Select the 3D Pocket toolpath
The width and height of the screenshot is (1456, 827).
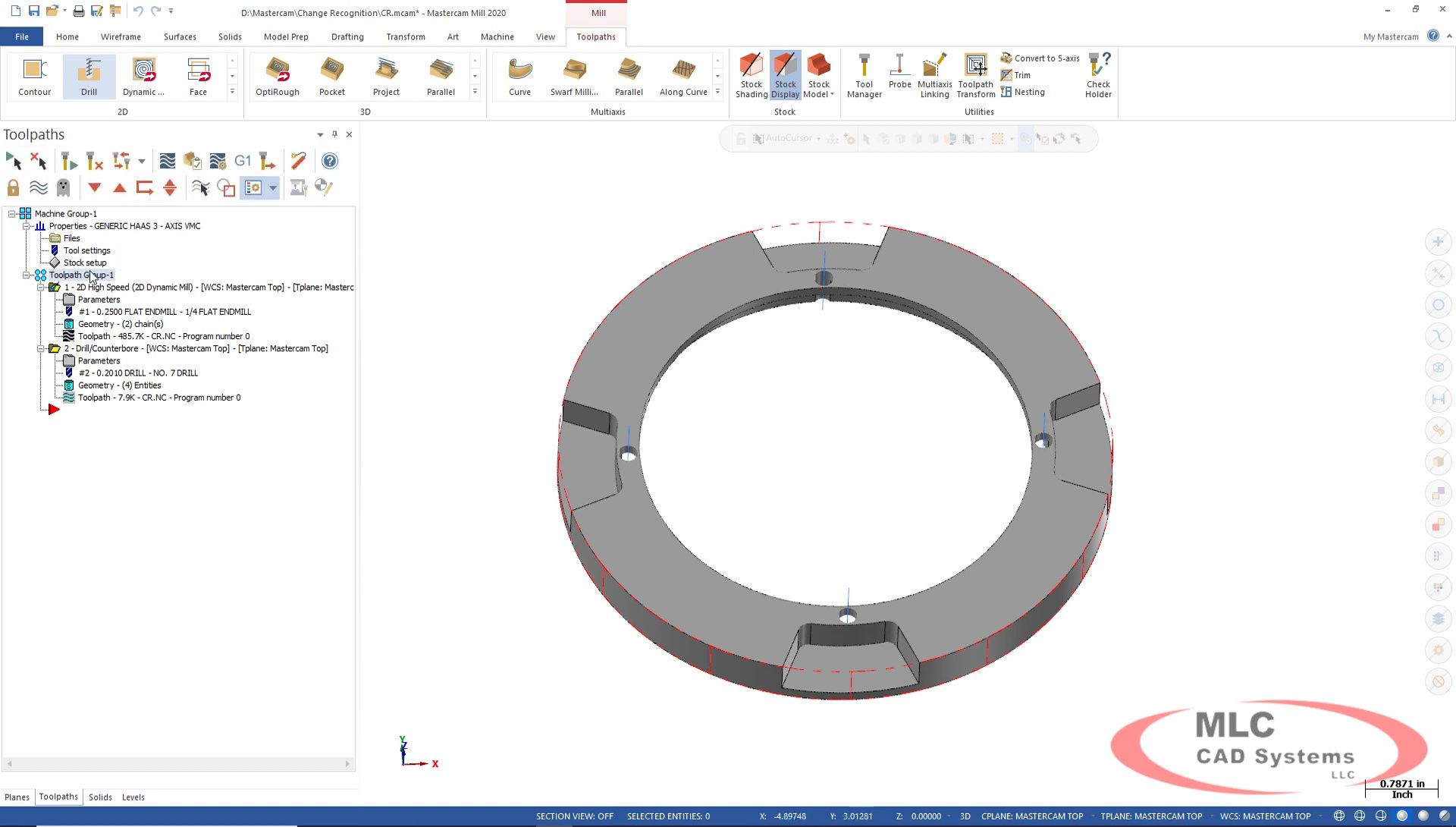point(332,77)
